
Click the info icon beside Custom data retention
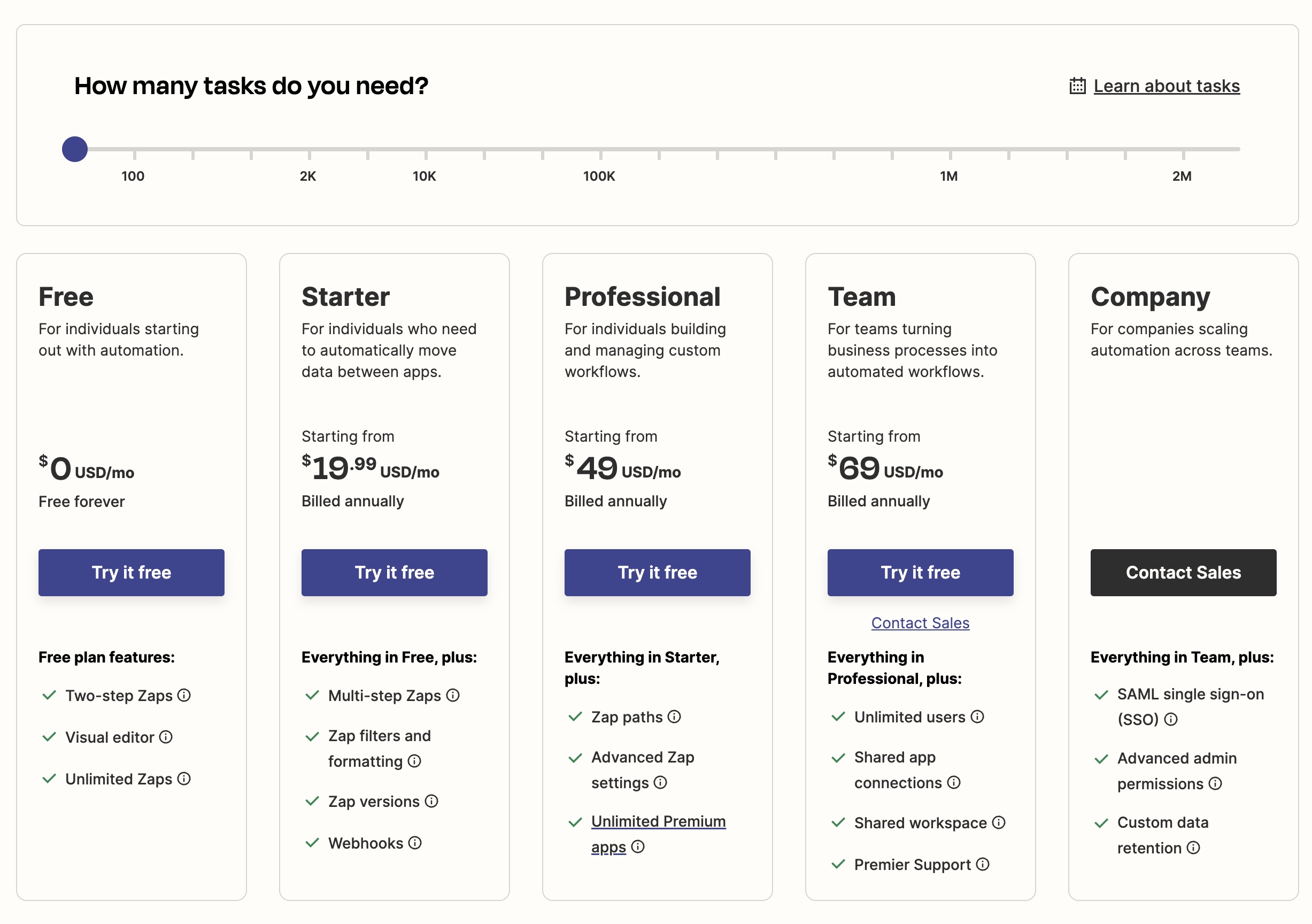click(1193, 848)
